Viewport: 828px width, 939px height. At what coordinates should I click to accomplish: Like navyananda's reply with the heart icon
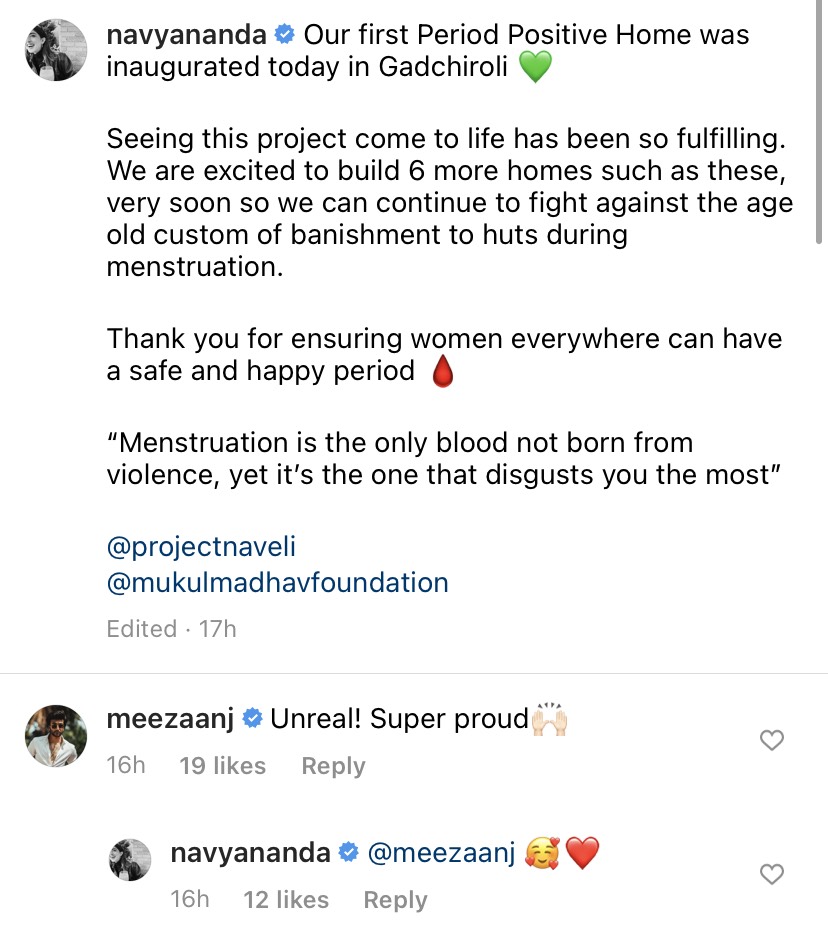[771, 874]
